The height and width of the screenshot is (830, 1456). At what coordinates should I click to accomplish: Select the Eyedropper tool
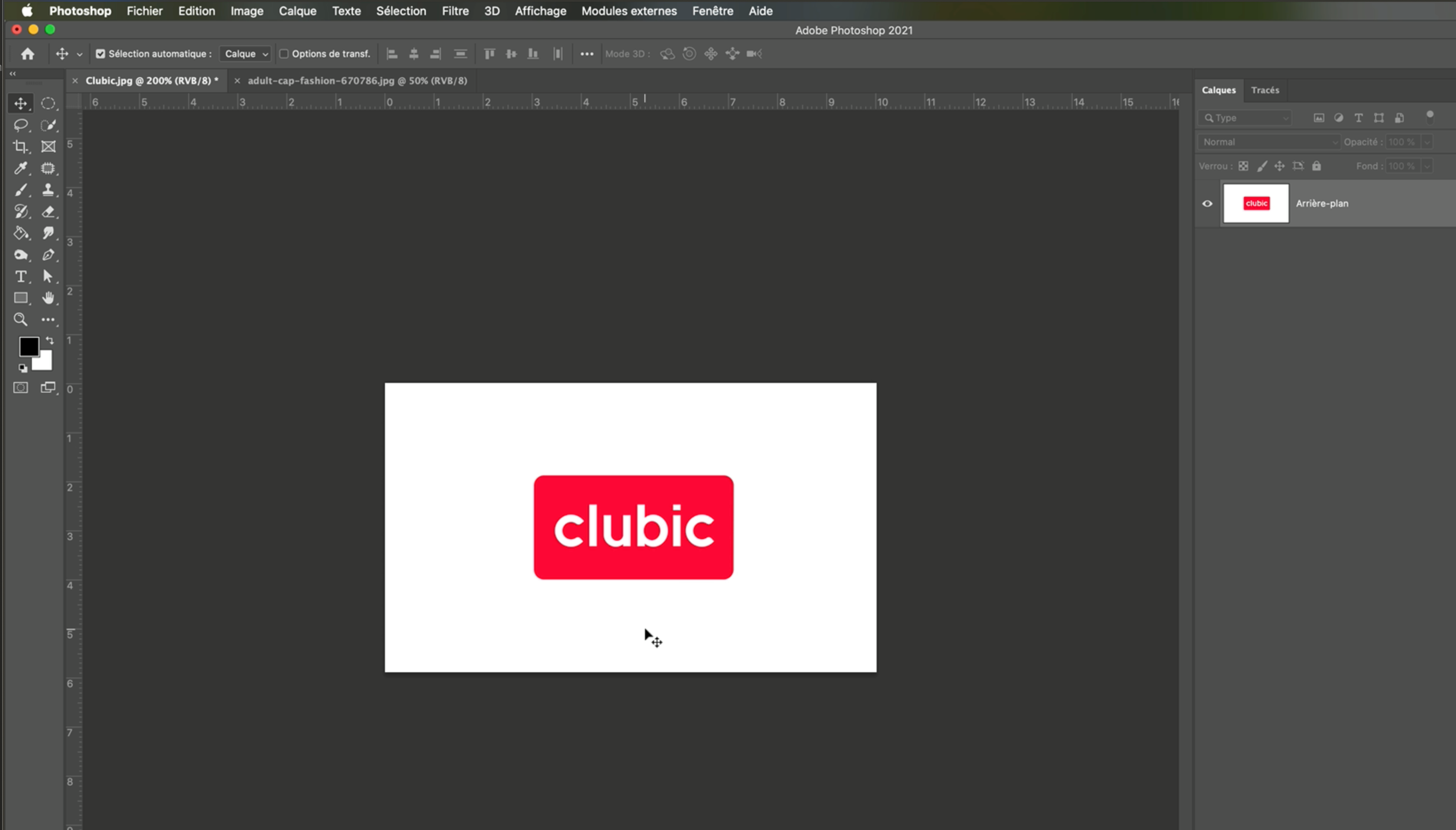(x=20, y=168)
